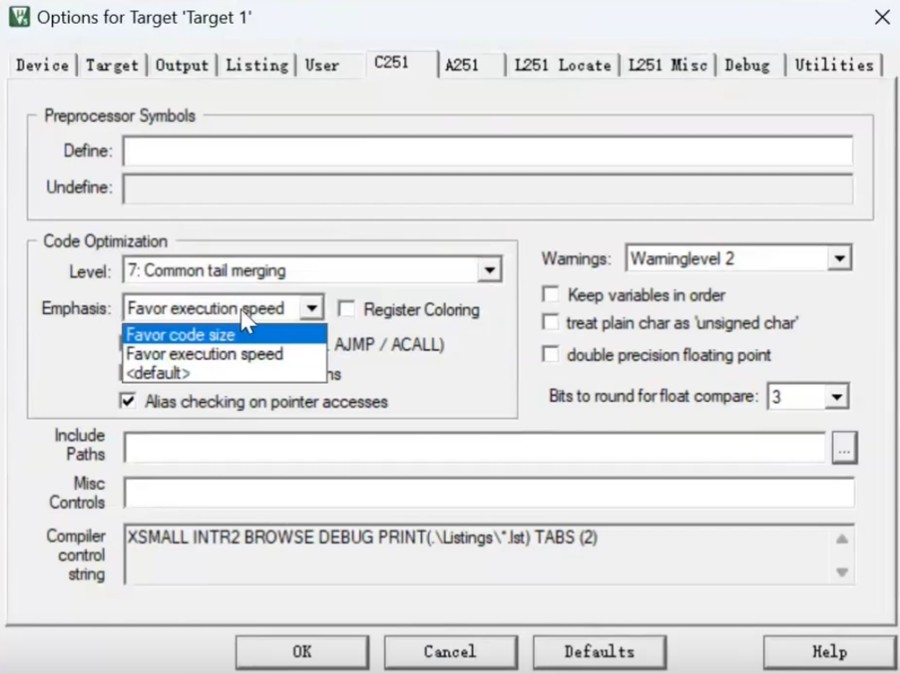The image size is (900, 674).
Task: Open the L251 Locate tab
Action: pos(562,65)
